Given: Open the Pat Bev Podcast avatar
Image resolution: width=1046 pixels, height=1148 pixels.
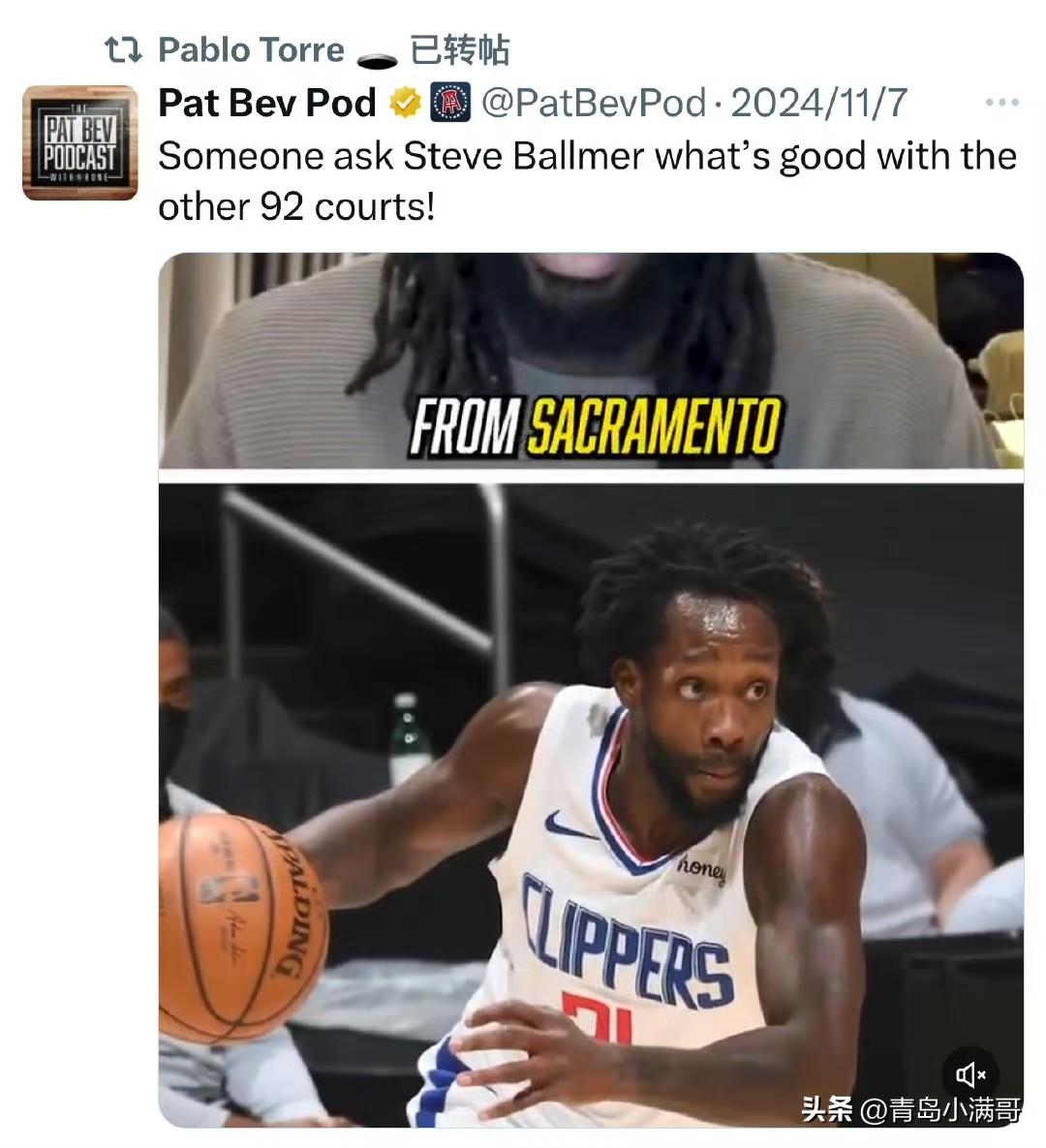Looking at the screenshot, I should tap(80, 142).
